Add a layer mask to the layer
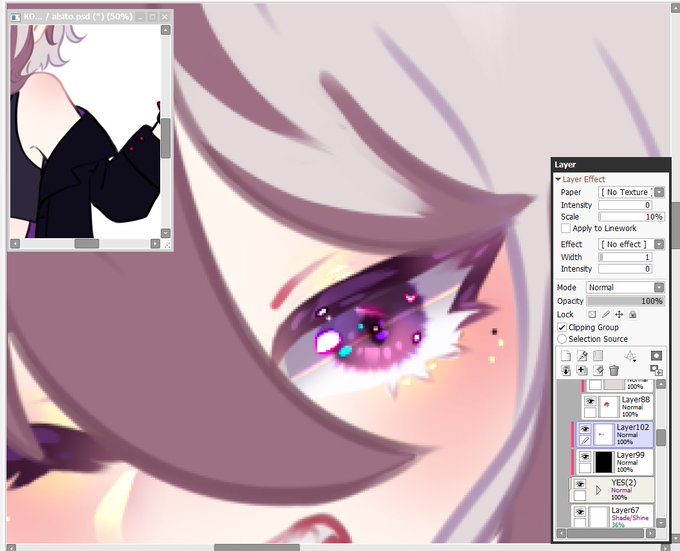680x551 pixels. 656,356
